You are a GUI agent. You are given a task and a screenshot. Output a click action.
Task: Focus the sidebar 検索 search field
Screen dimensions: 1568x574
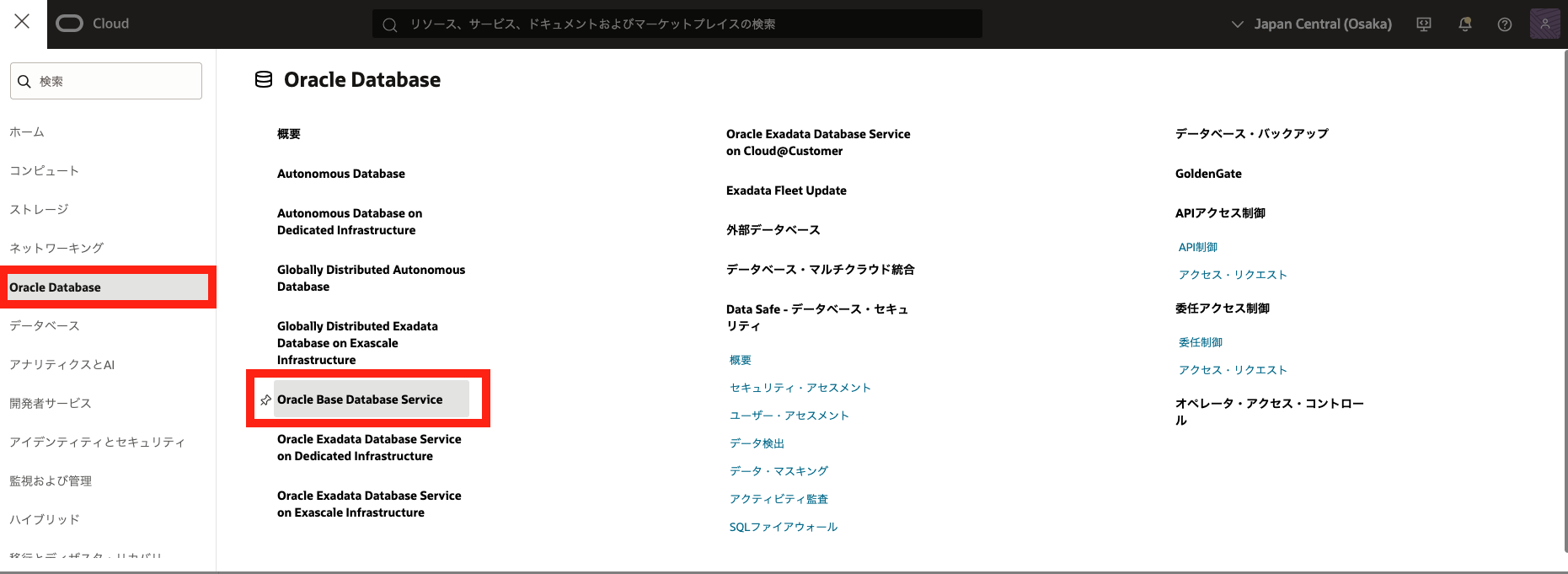click(x=106, y=81)
